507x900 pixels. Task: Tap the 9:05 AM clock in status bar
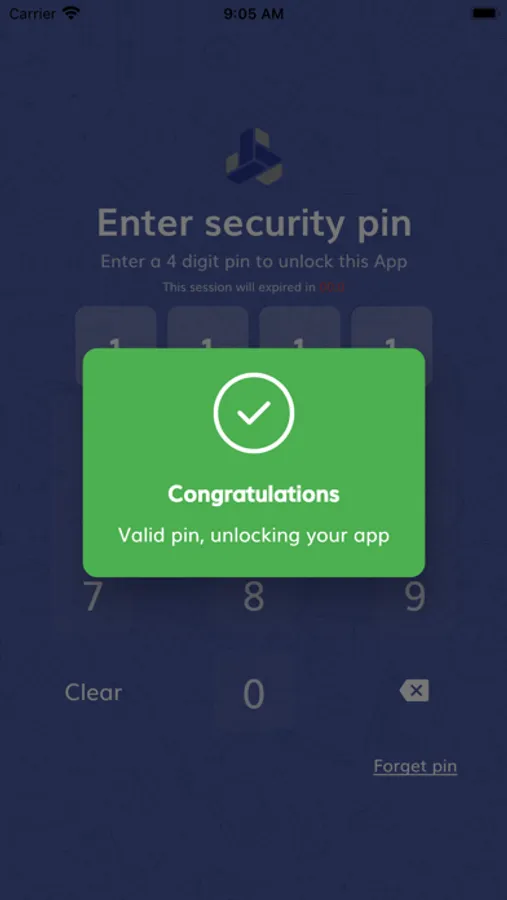(x=254, y=13)
